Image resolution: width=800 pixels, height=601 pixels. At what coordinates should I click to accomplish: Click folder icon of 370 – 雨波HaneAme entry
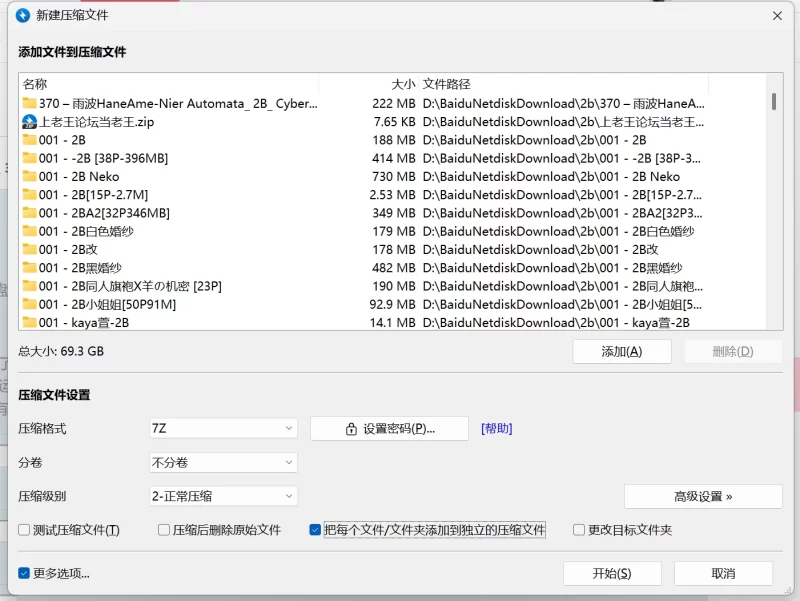[x=29, y=103]
